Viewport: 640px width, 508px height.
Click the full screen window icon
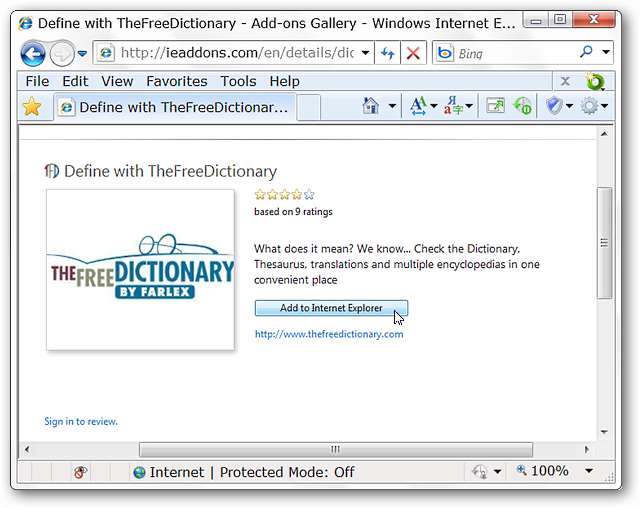495,106
